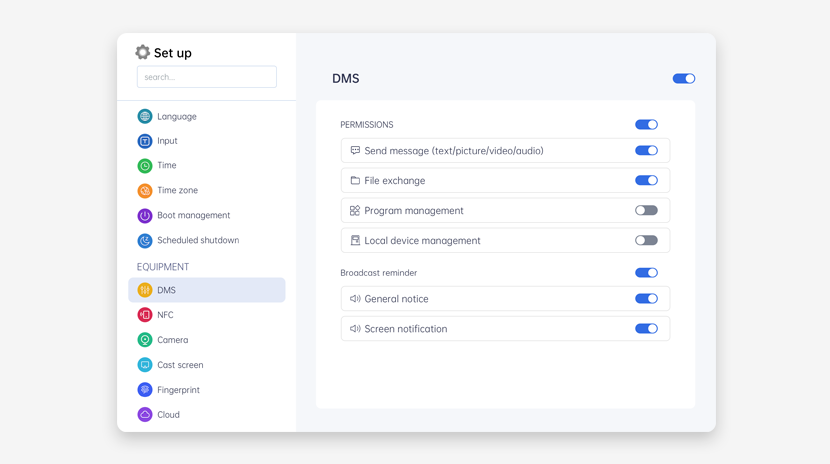Click the NFC red icon

click(145, 315)
